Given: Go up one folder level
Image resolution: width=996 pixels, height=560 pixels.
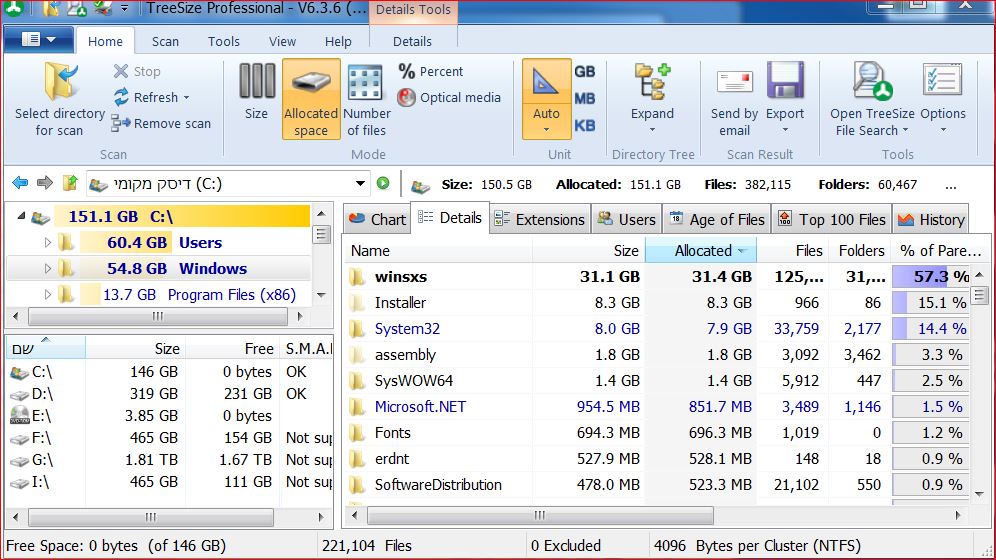Looking at the screenshot, I should (70, 183).
